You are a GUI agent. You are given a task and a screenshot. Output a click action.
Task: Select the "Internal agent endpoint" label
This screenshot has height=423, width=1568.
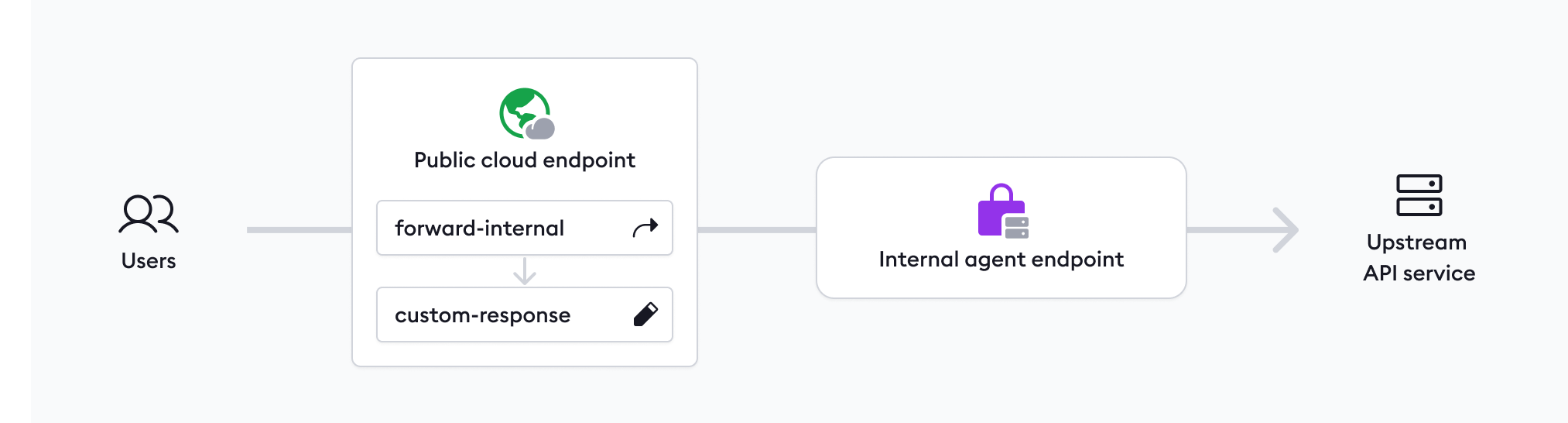(1001, 260)
